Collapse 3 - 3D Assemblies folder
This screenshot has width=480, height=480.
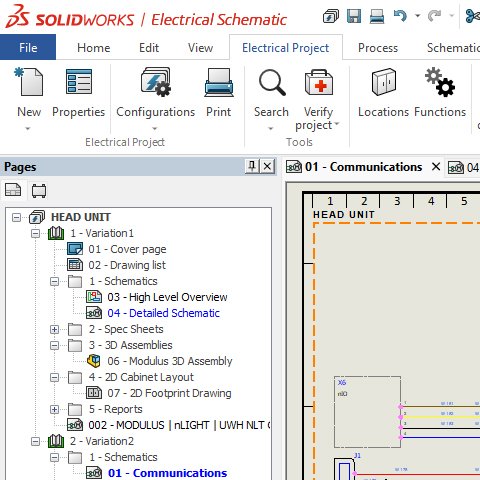[54, 346]
